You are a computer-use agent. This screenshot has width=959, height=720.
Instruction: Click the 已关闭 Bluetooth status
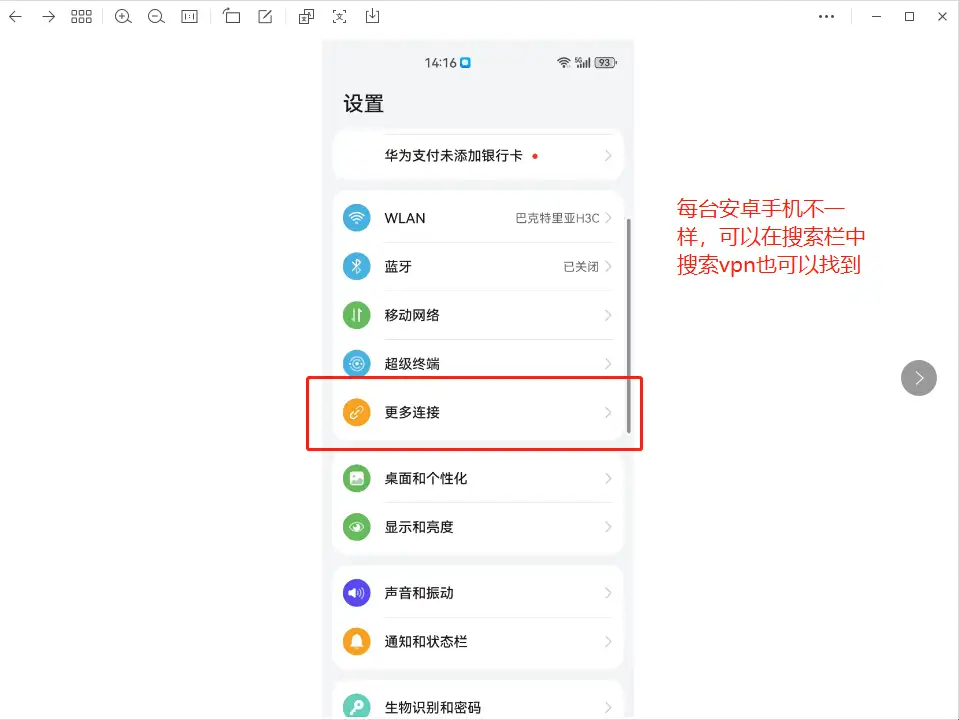(581, 267)
